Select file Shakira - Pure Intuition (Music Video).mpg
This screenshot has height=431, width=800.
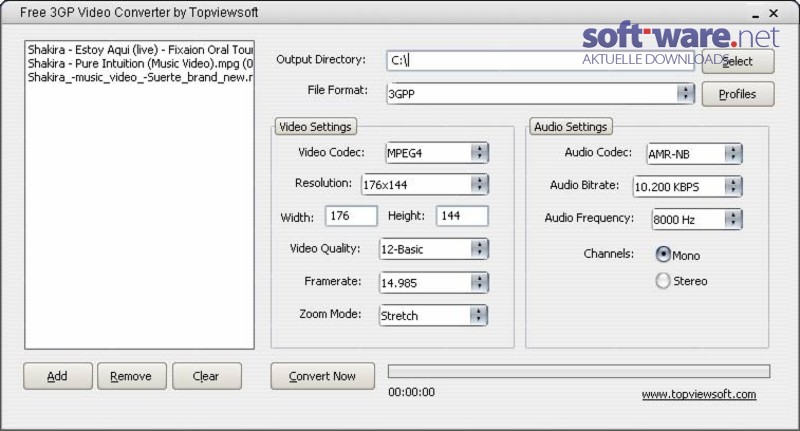tap(140, 63)
